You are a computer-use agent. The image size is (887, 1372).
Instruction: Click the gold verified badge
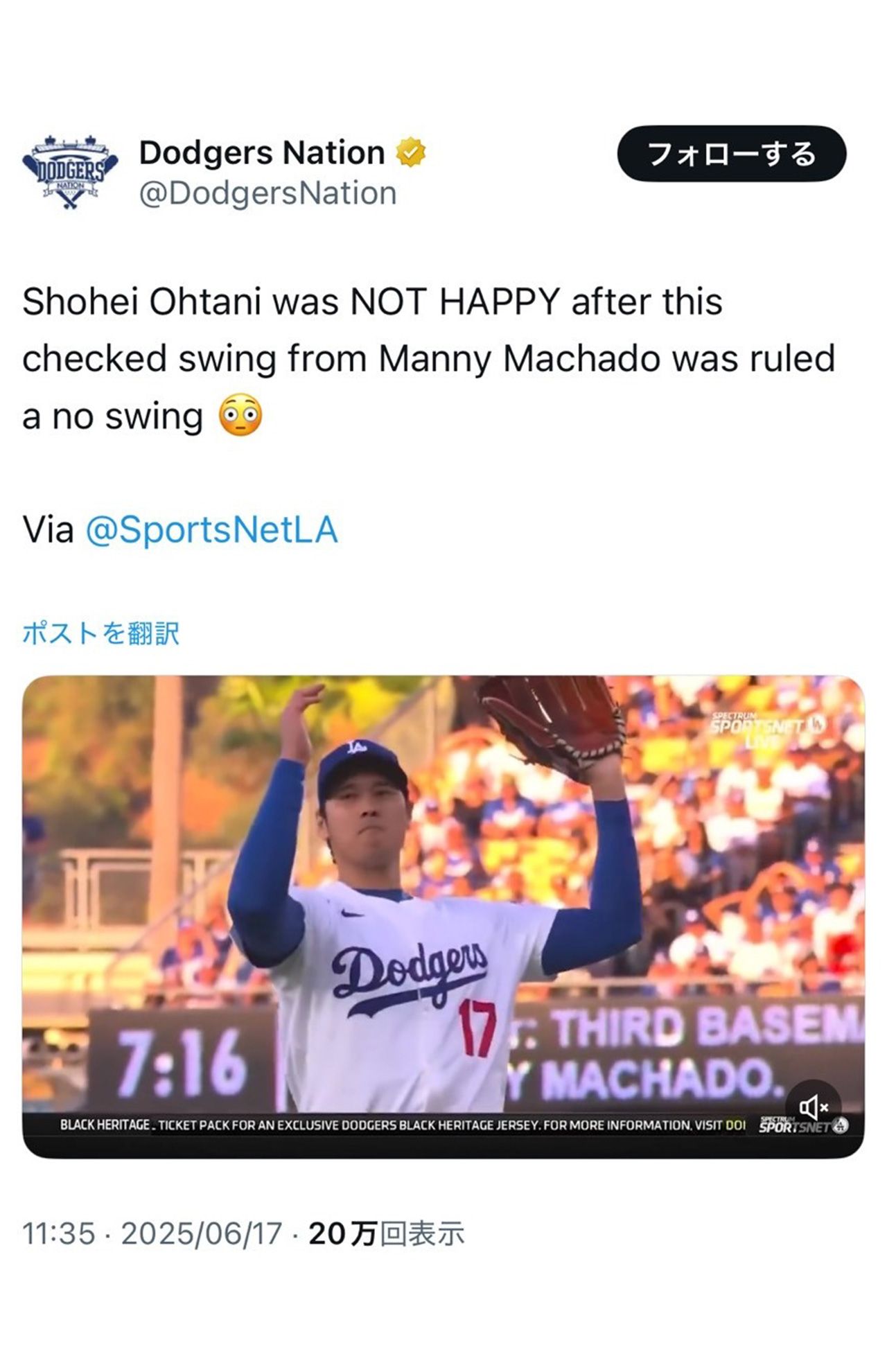pyautogui.click(x=411, y=152)
